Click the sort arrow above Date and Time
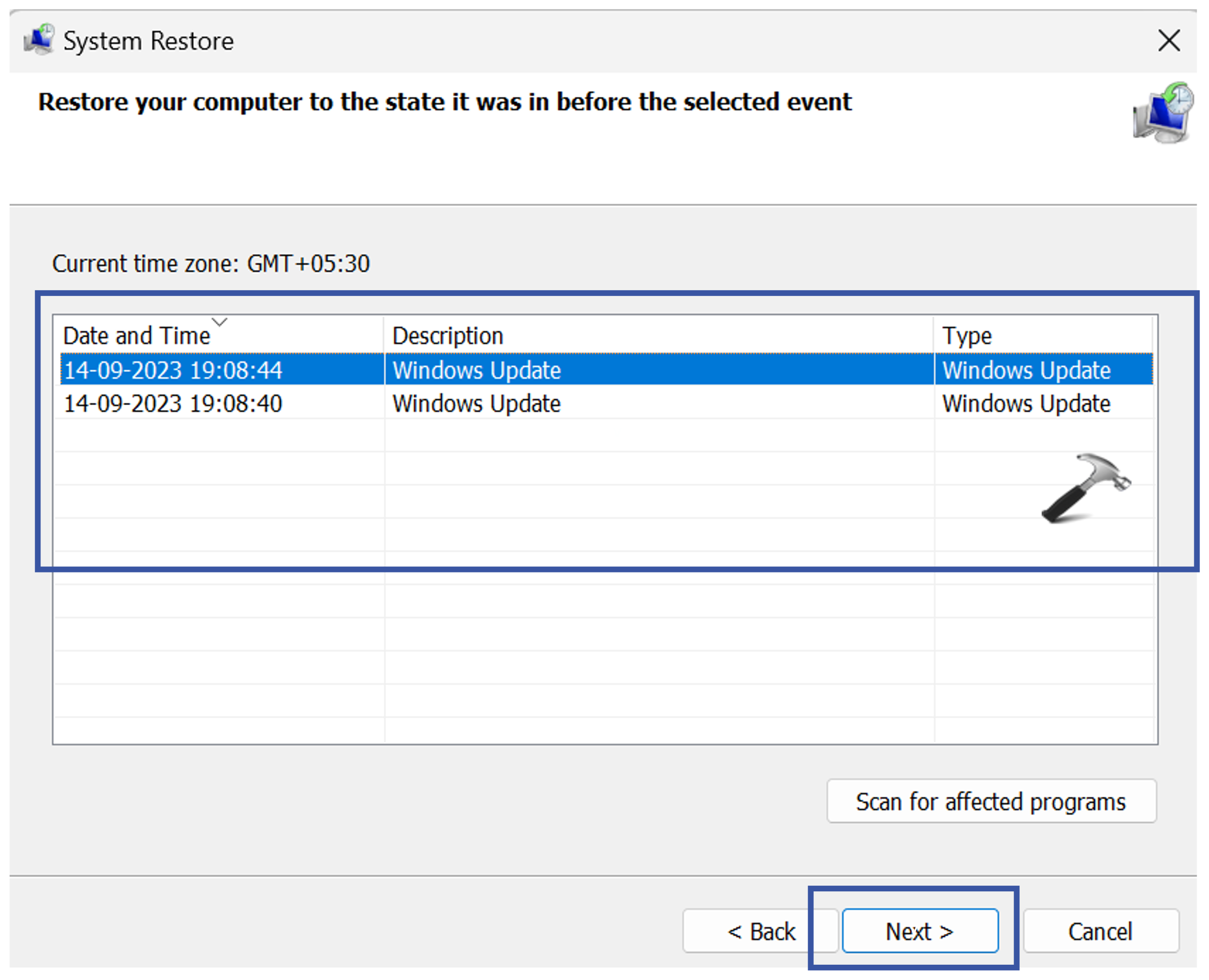Screen dimensions: 1209x980 219,322
